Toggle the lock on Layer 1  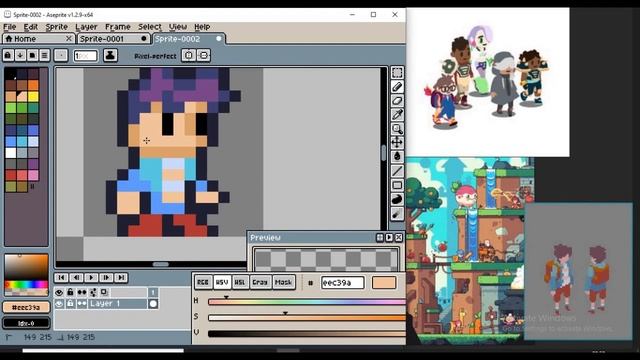[70, 304]
